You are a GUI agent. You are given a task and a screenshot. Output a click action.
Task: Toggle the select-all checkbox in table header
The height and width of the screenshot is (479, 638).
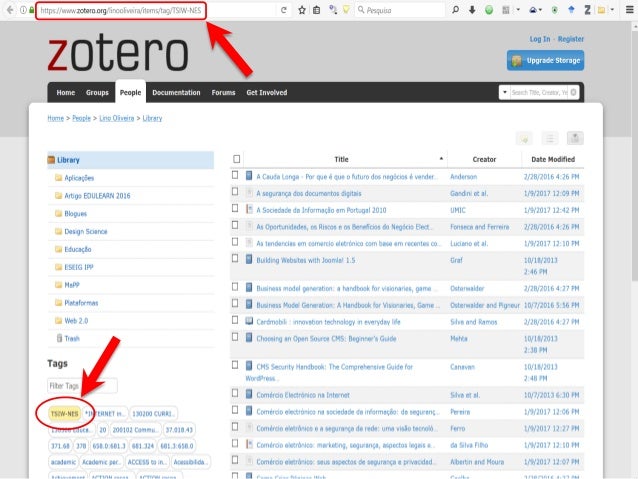(236, 159)
